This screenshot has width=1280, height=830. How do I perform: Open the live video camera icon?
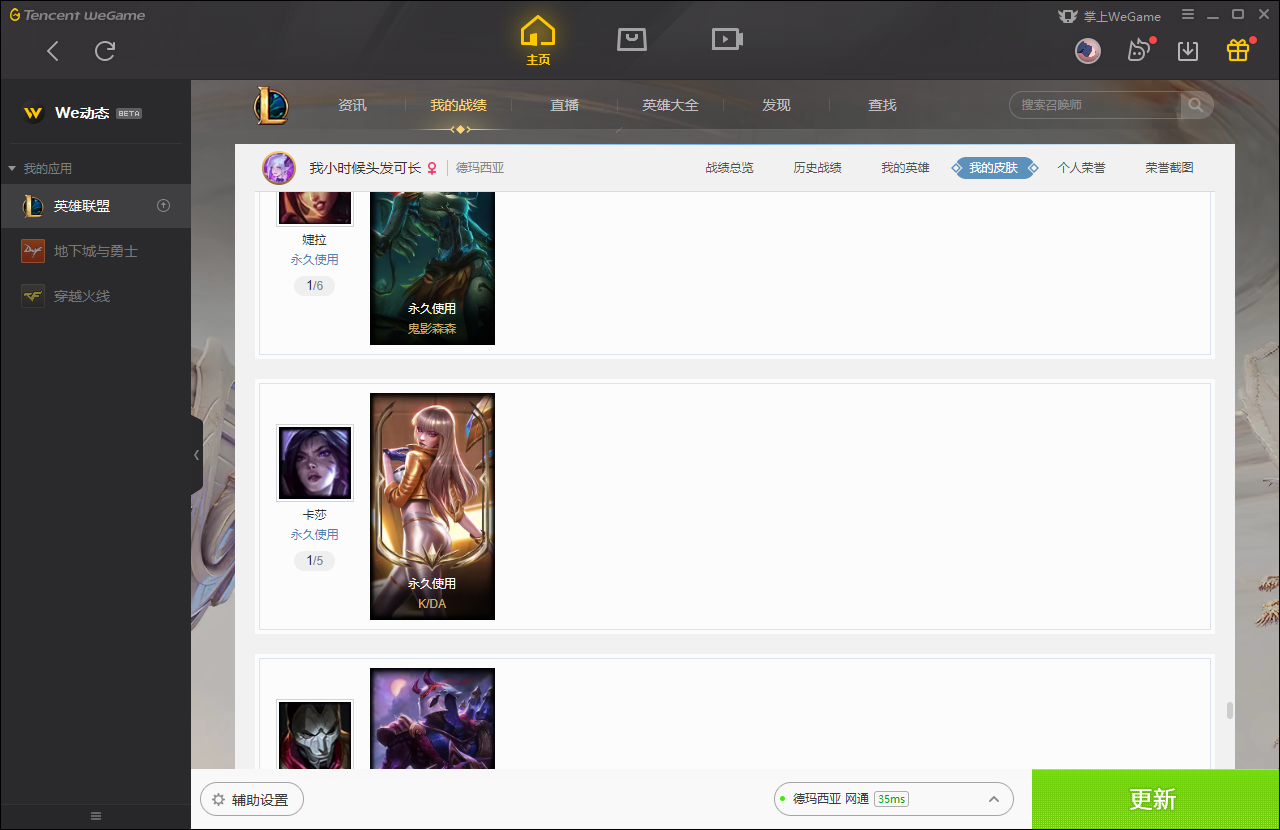[x=727, y=39]
